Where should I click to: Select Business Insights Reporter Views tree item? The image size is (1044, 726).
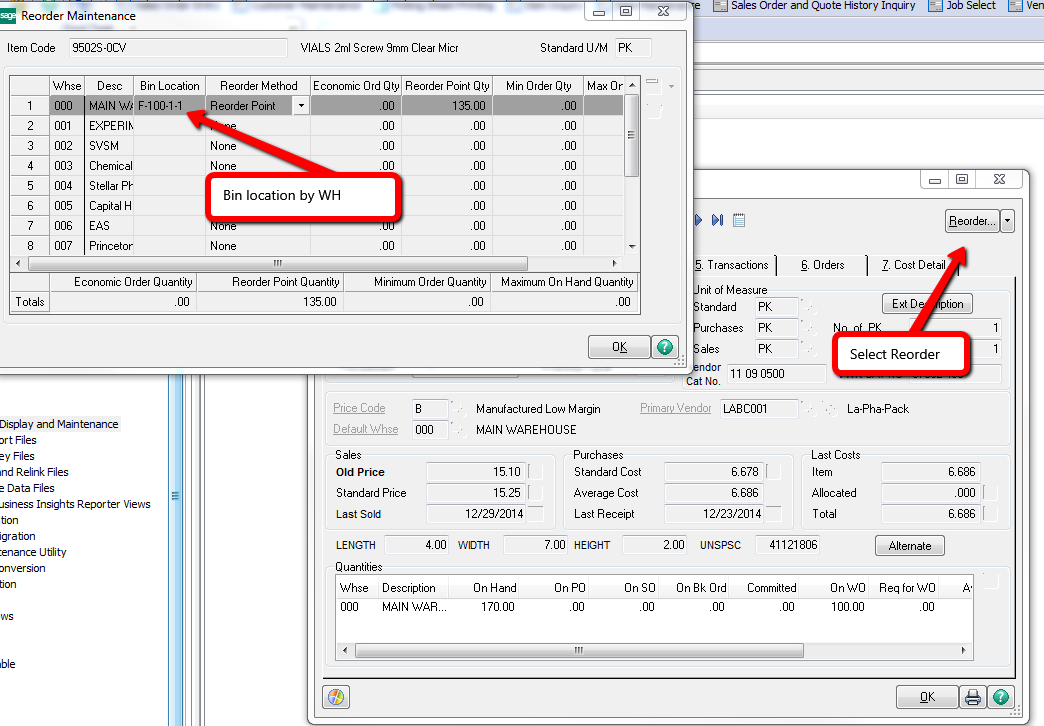[76, 504]
